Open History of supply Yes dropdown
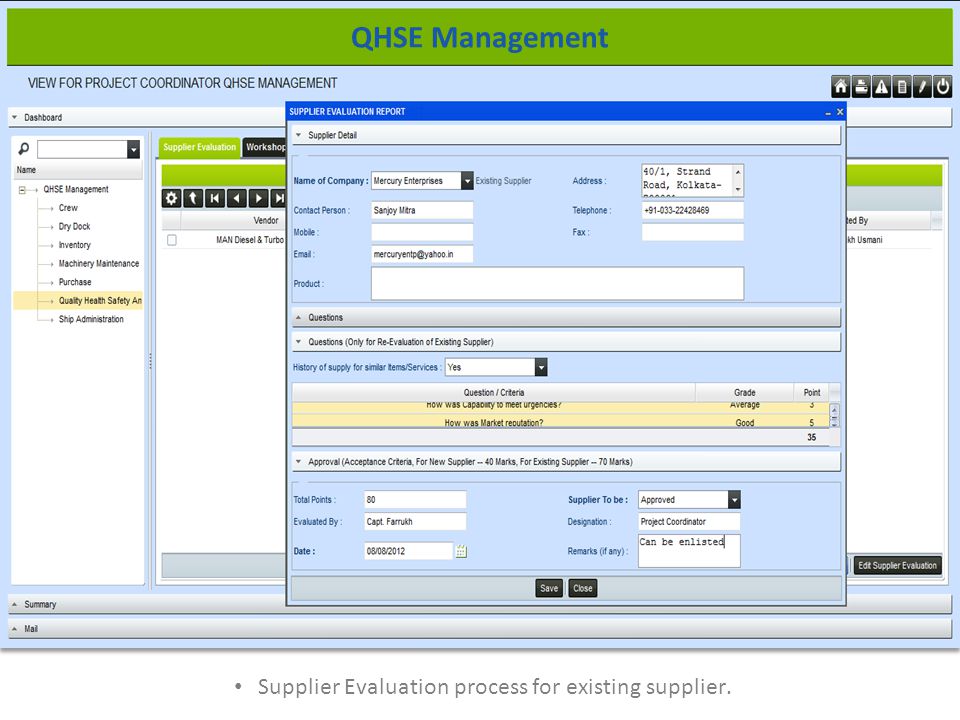This screenshot has width=960, height=720. coord(541,367)
